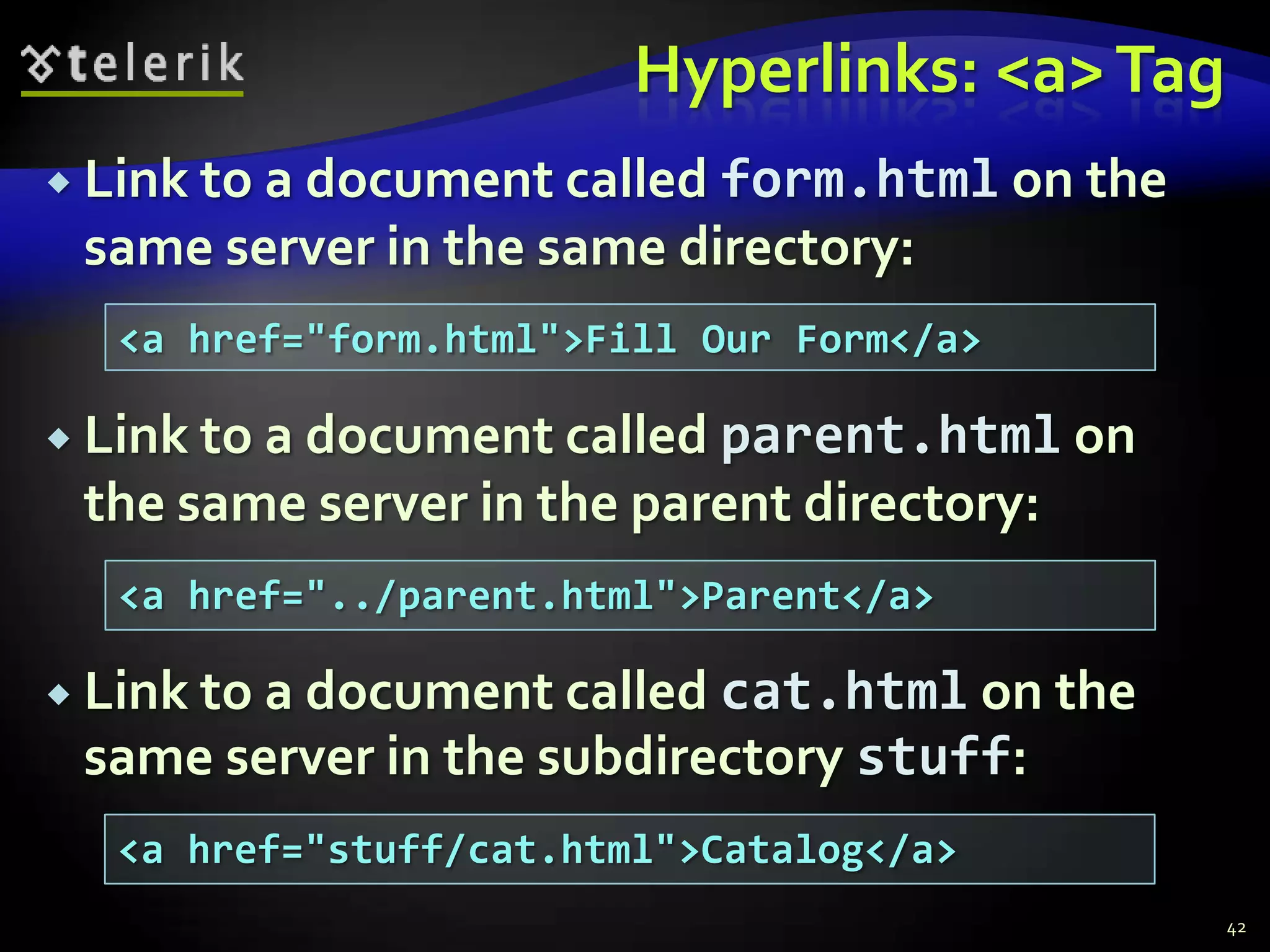Viewport: 1270px width, 952px height.
Task: Click the monospace 'cat.html' word in bullet
Action: 843,691
